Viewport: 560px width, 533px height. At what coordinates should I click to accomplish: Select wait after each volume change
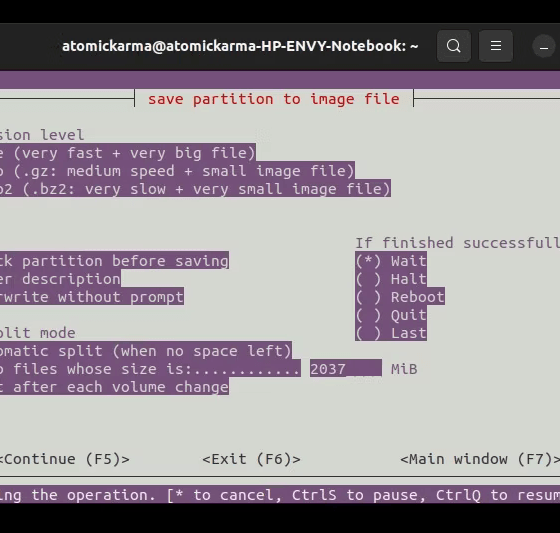click(114, 387)
